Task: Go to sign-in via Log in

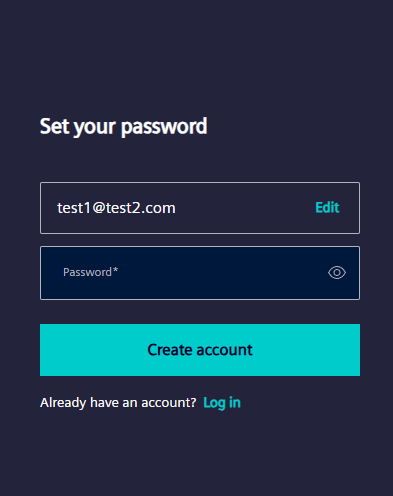Action: tap(222, 403)
